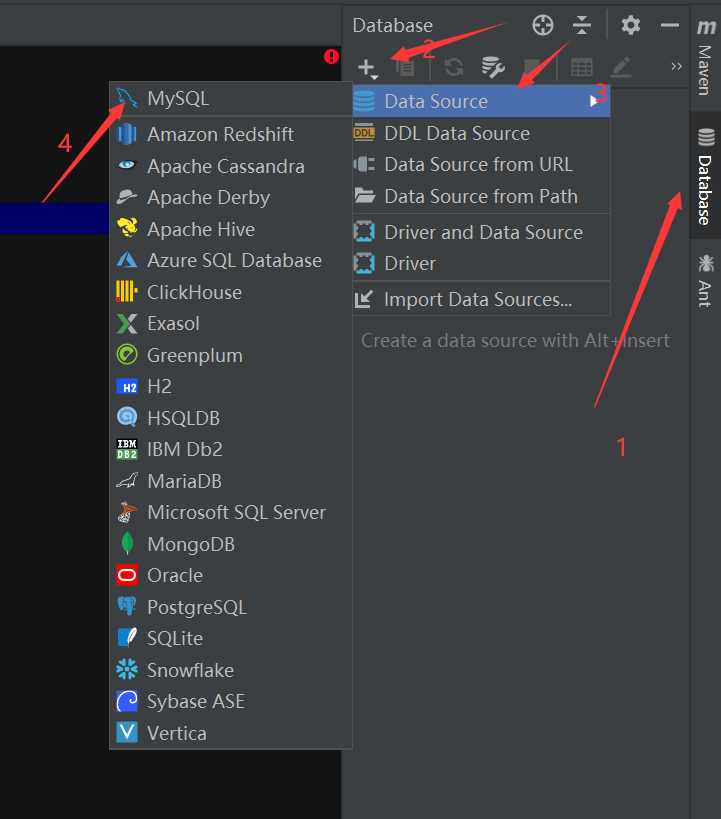Pick Azure SQL Database
The height and width of the screenshot is (819, 721).
(231, 261)
